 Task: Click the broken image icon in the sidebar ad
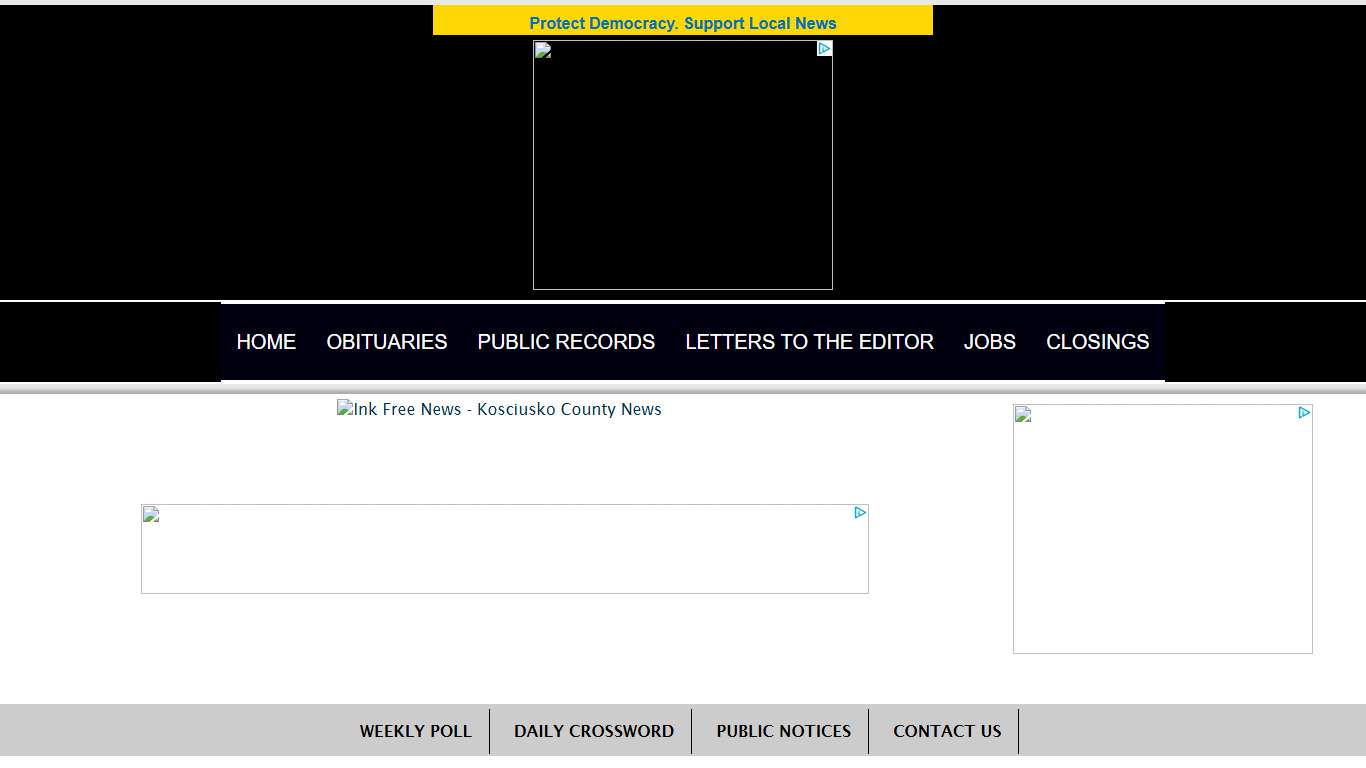point(1023,415)
